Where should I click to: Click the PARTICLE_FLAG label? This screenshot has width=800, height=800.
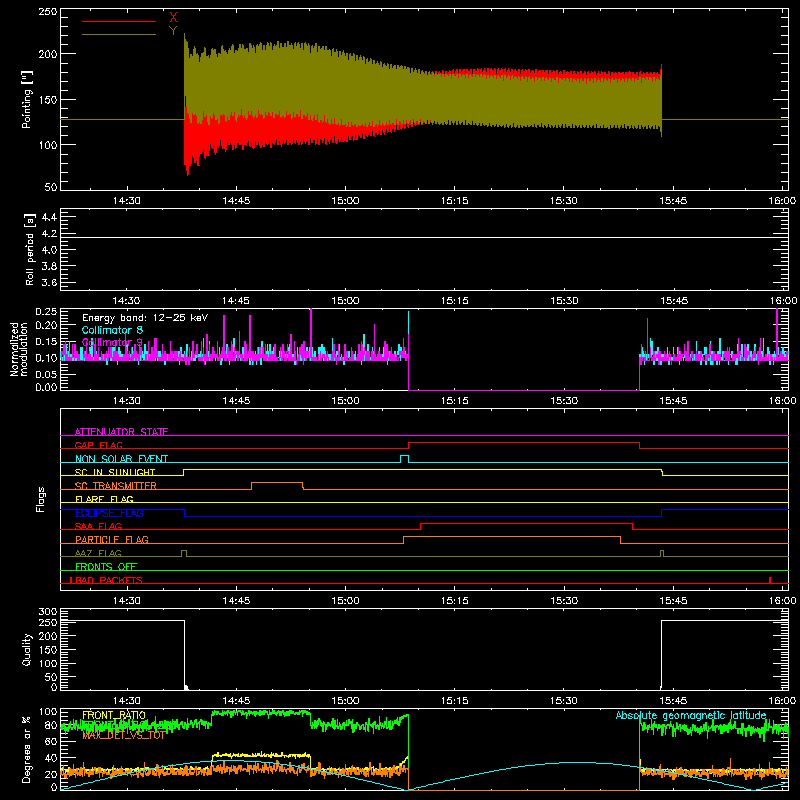pos(112,539)
